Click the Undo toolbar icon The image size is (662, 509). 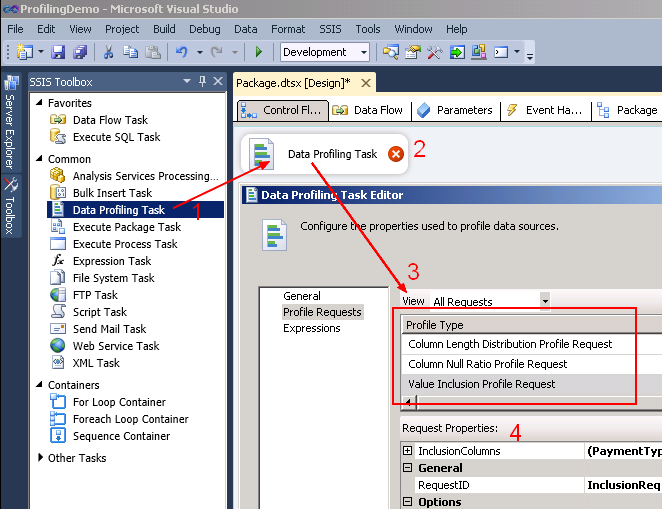tap(181, 52)
